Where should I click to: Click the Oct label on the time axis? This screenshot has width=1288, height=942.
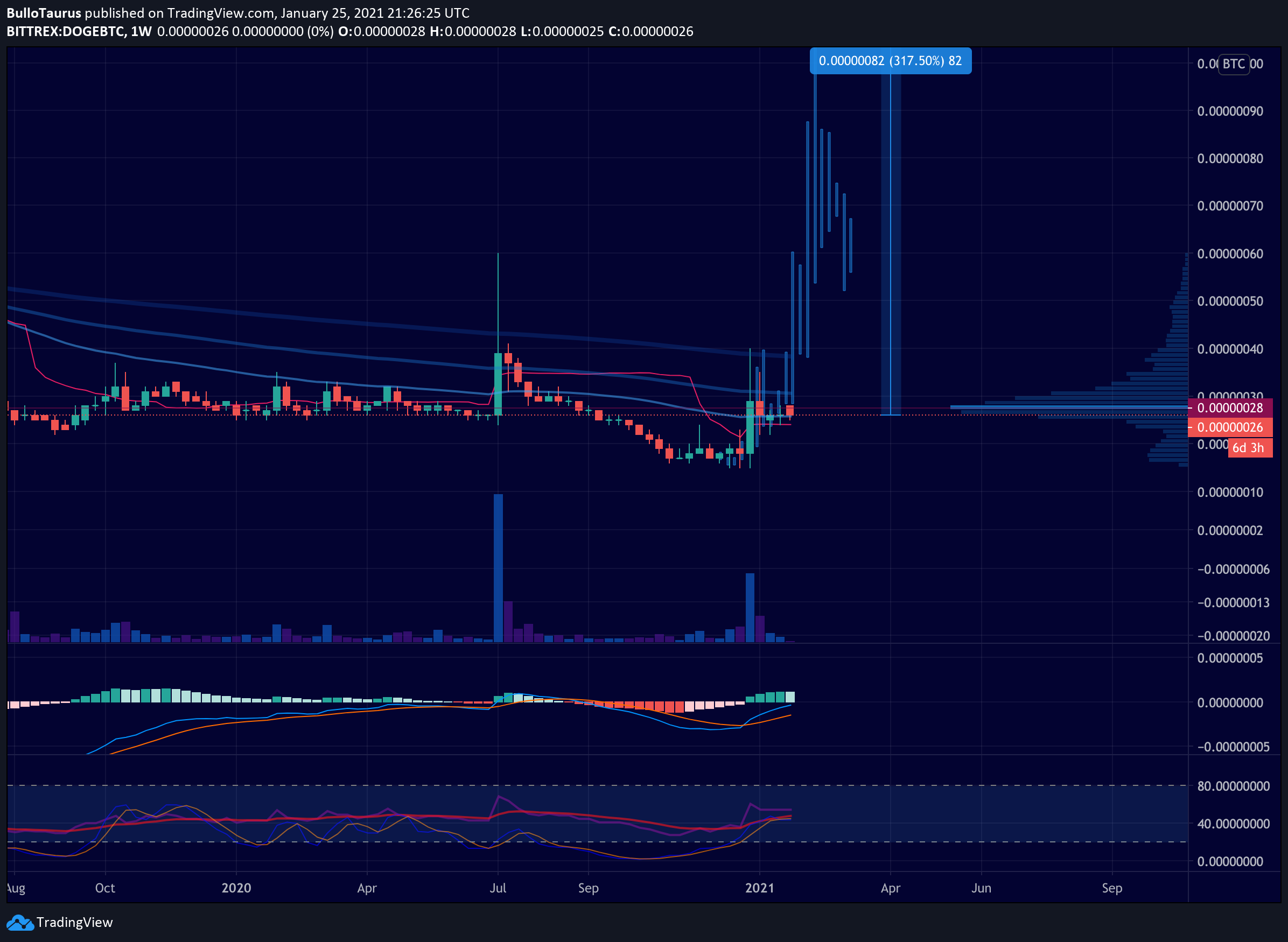point(105,888)
